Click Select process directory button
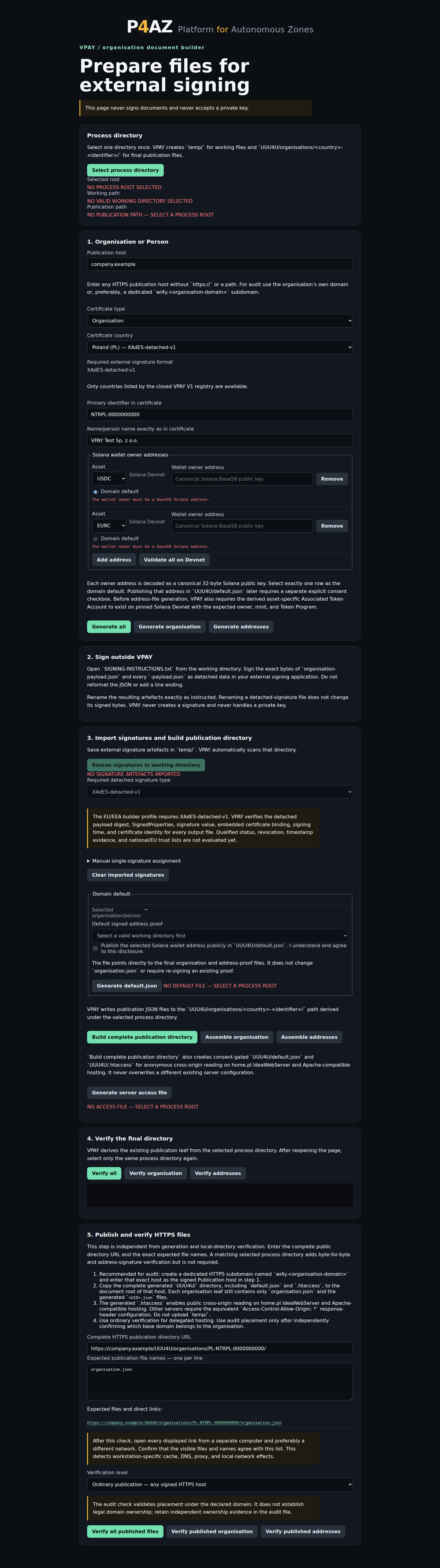This screenshot has height=1568, width=440. pyautogui.click(x=125, y=170)
